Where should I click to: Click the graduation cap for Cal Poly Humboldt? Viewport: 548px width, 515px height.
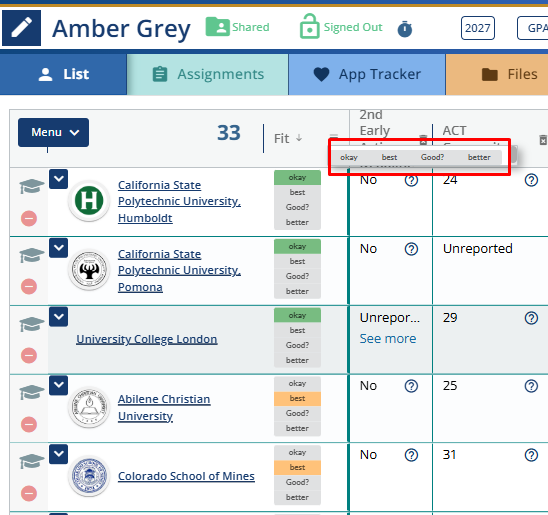(x=32, y=186)
